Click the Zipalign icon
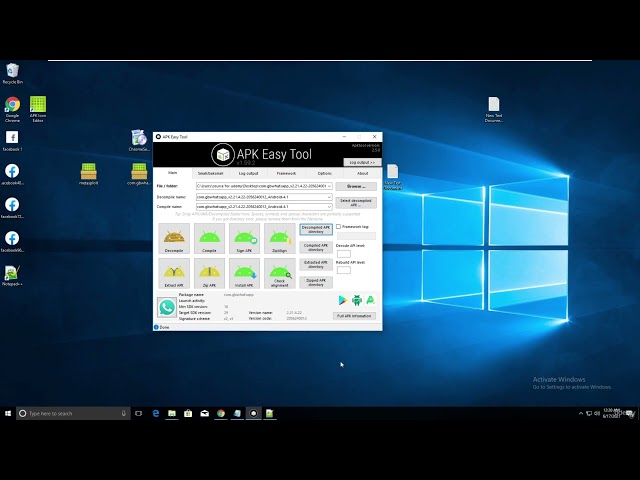The width and height of the screenshot is (640, 480). (280, 238)
